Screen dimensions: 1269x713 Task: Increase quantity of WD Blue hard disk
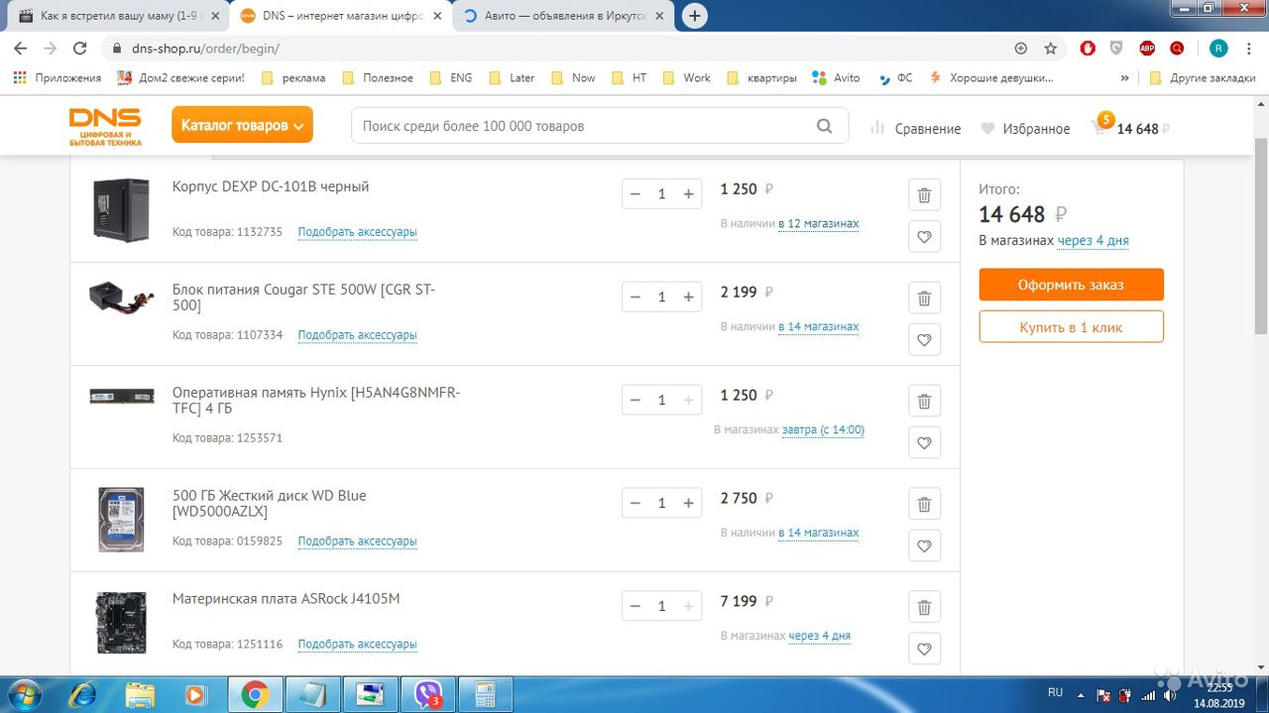688,503
